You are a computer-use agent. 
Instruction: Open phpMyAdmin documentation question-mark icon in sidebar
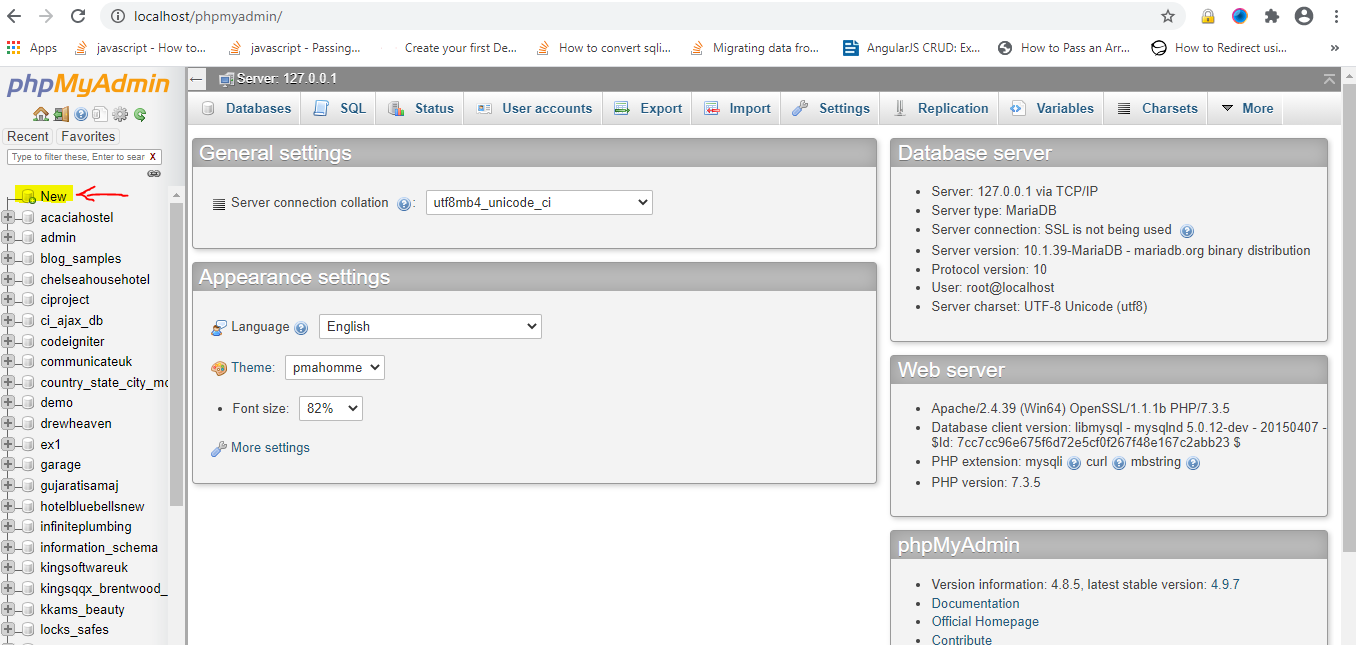tap(81, 114)
